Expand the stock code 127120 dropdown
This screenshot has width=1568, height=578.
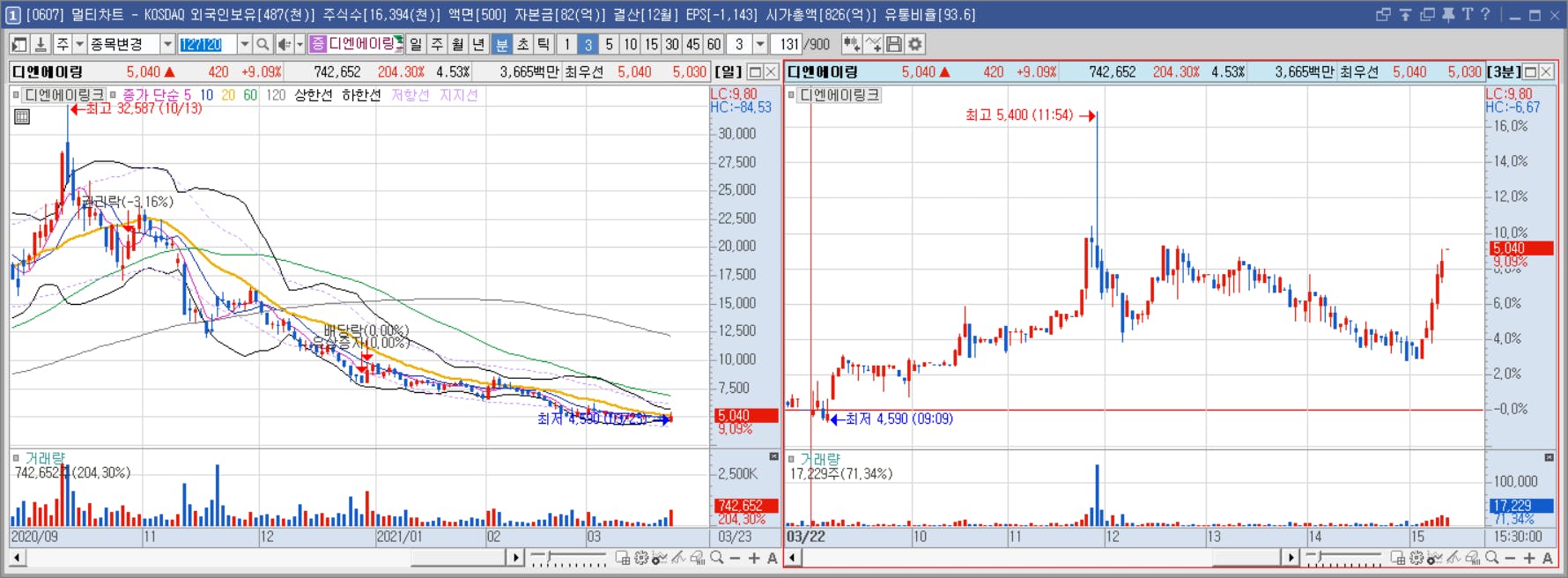coord(244,44)
